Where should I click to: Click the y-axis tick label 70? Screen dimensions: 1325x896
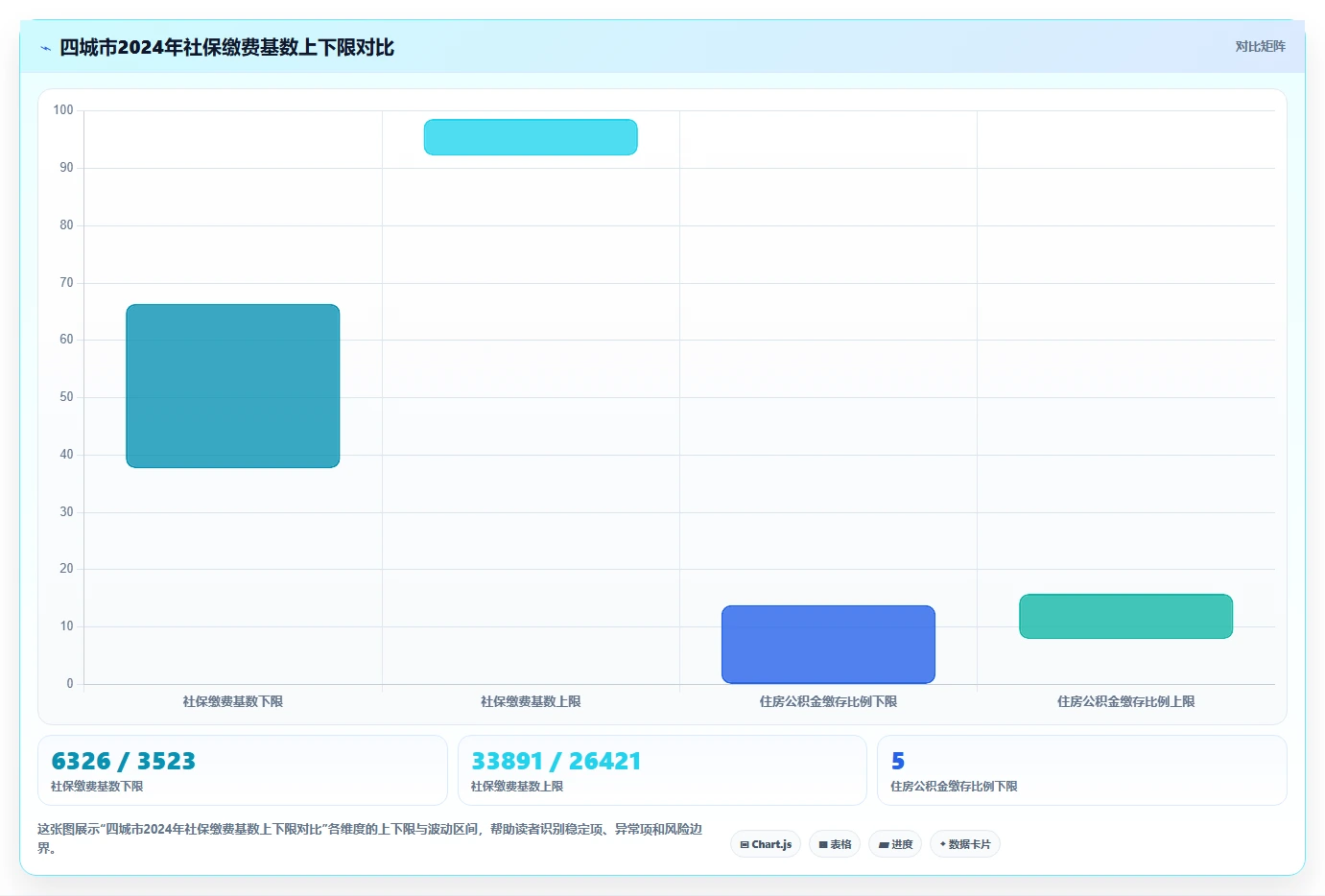tap(66, 283)
